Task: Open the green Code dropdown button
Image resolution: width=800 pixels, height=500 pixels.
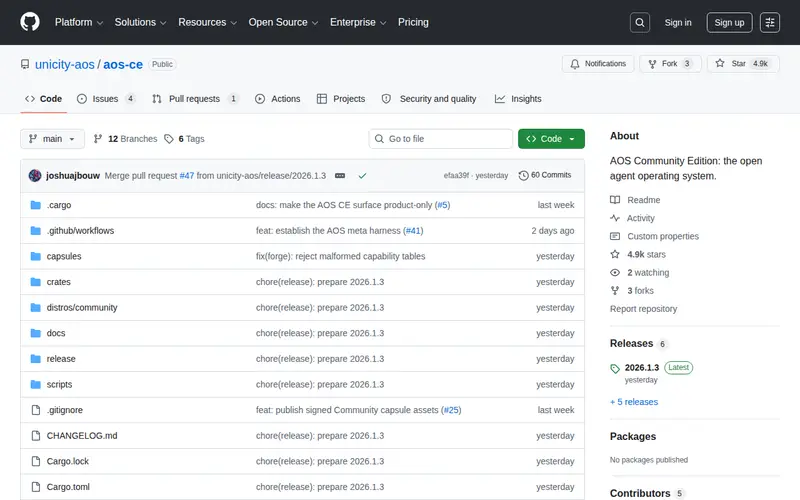Action: point(551,139)
